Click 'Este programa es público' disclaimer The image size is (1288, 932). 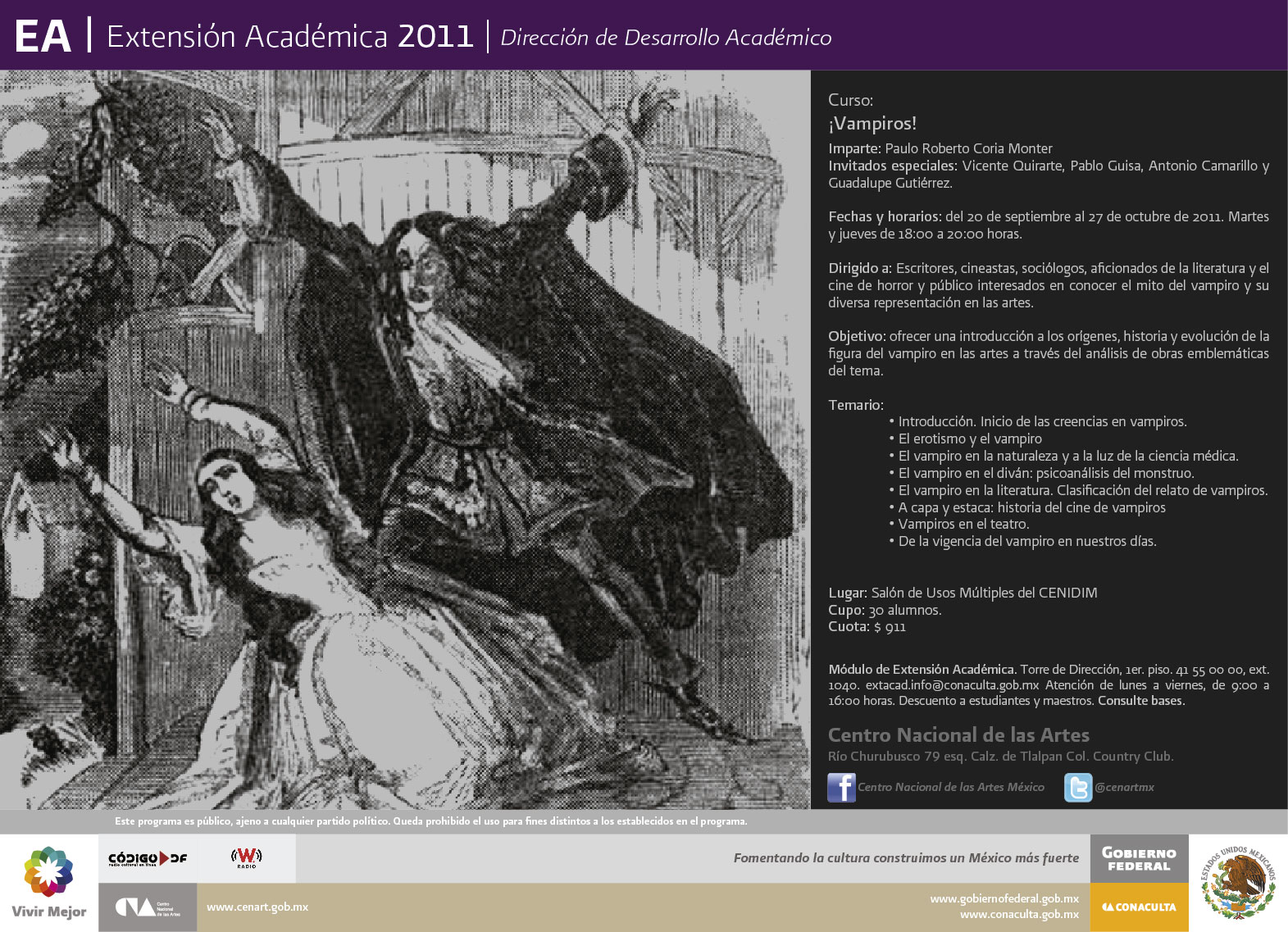pyautogui.click(x=431, y=821)
